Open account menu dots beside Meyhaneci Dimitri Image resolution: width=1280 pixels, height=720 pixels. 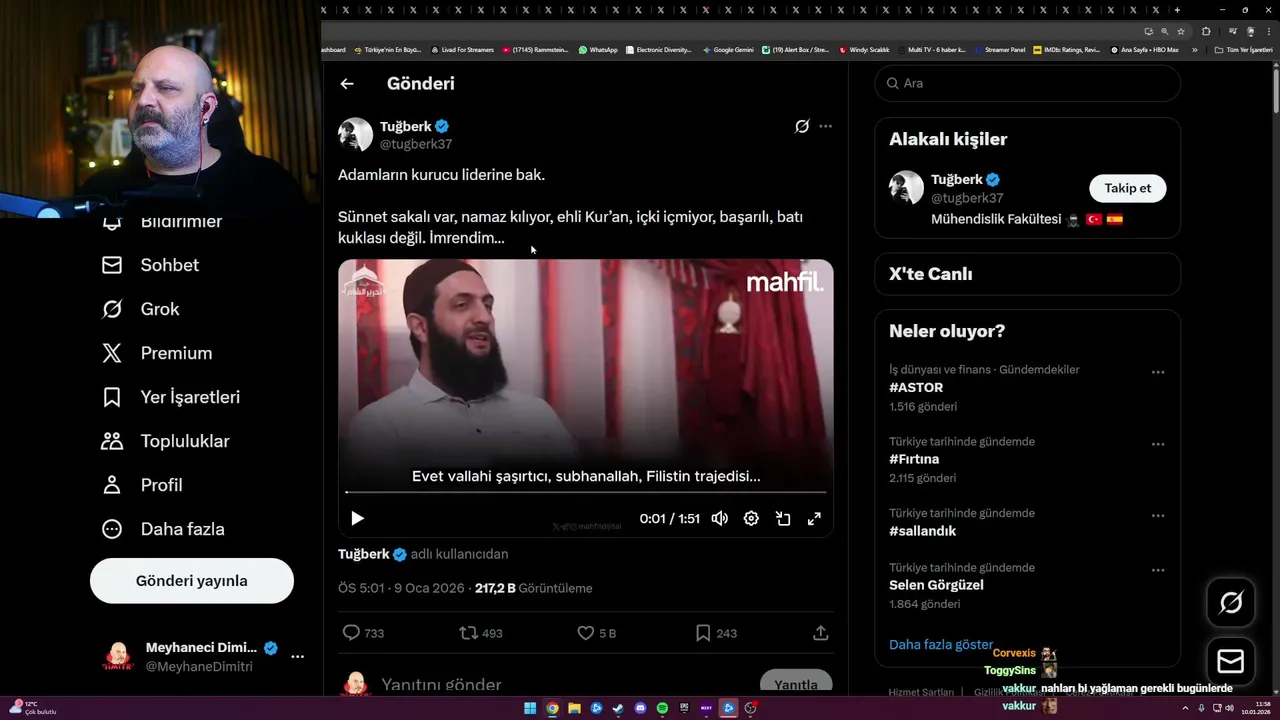pyautogui.click(x=297, y=657)
